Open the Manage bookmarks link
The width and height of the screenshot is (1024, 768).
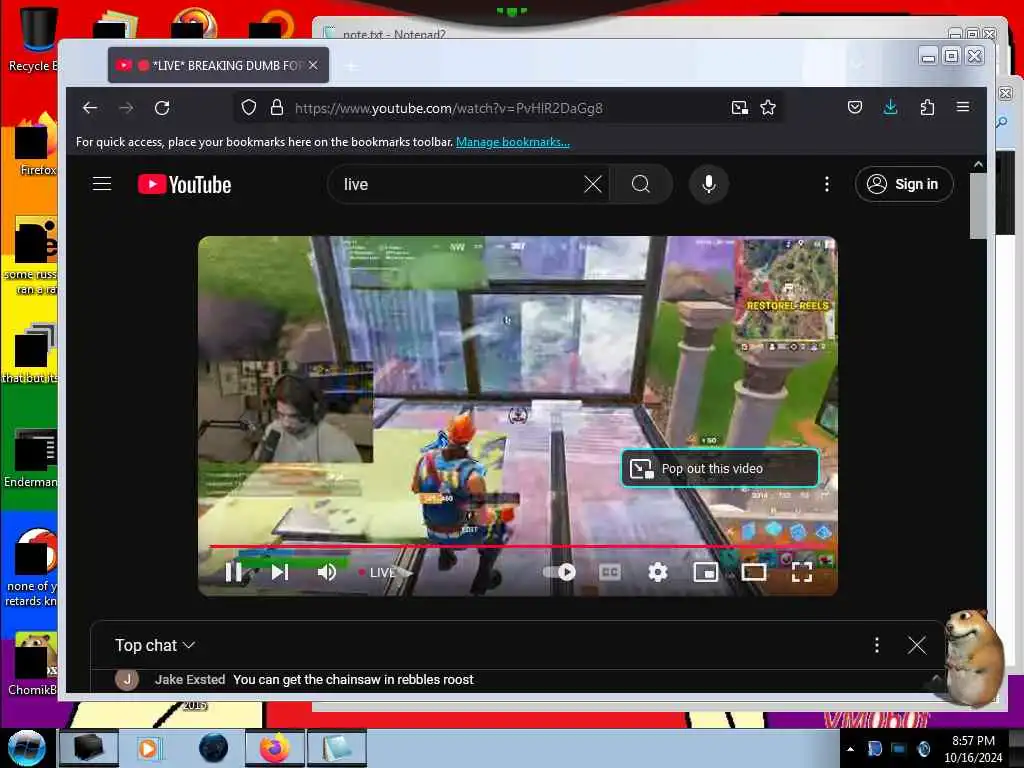tap(513, 142)
